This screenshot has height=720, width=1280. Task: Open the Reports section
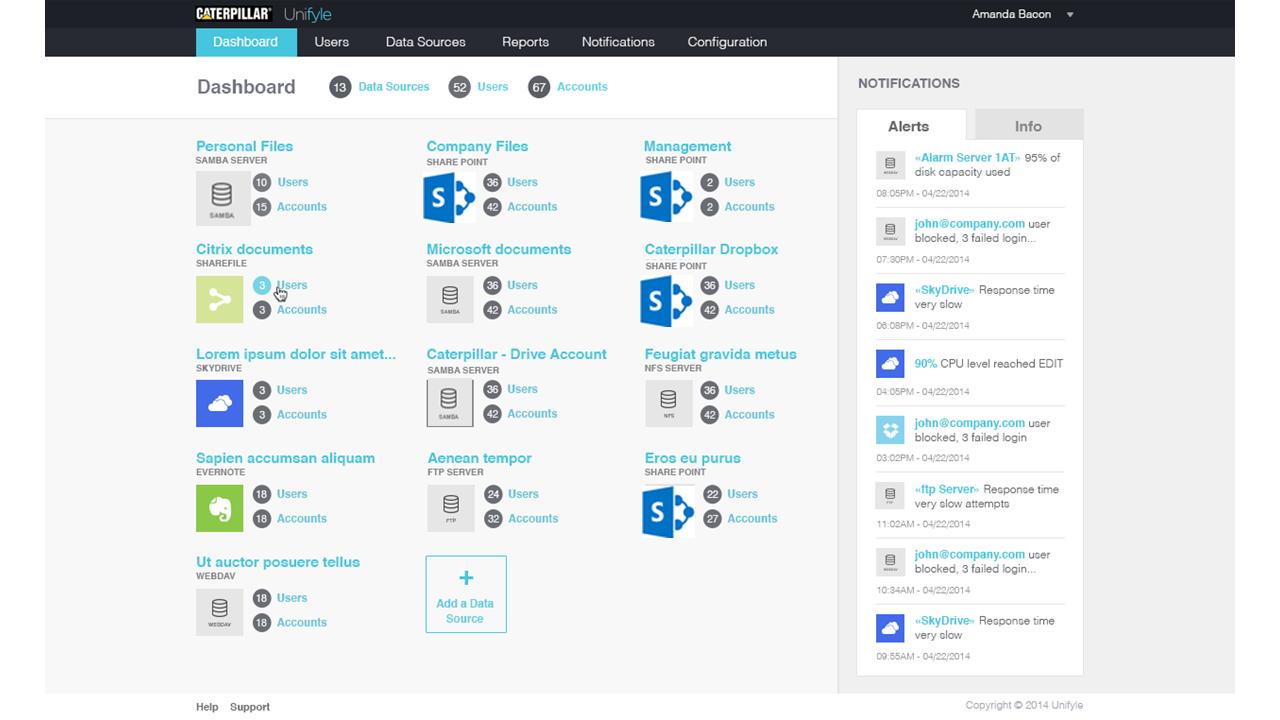pyautogui.click(x=526, y=42)
